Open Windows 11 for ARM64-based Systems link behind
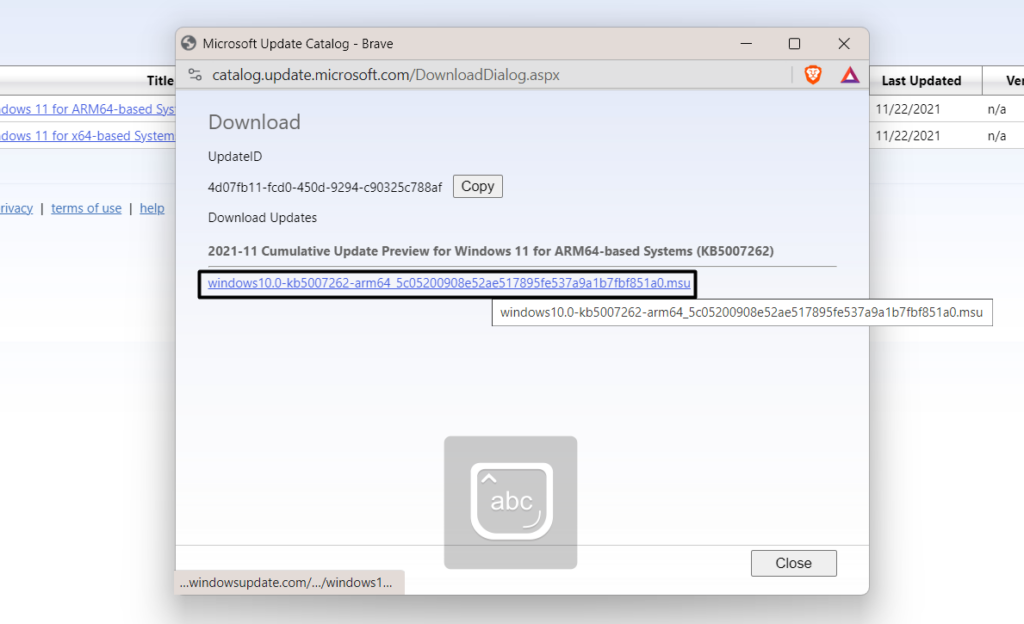1024x624 pixels. (88, 109)
